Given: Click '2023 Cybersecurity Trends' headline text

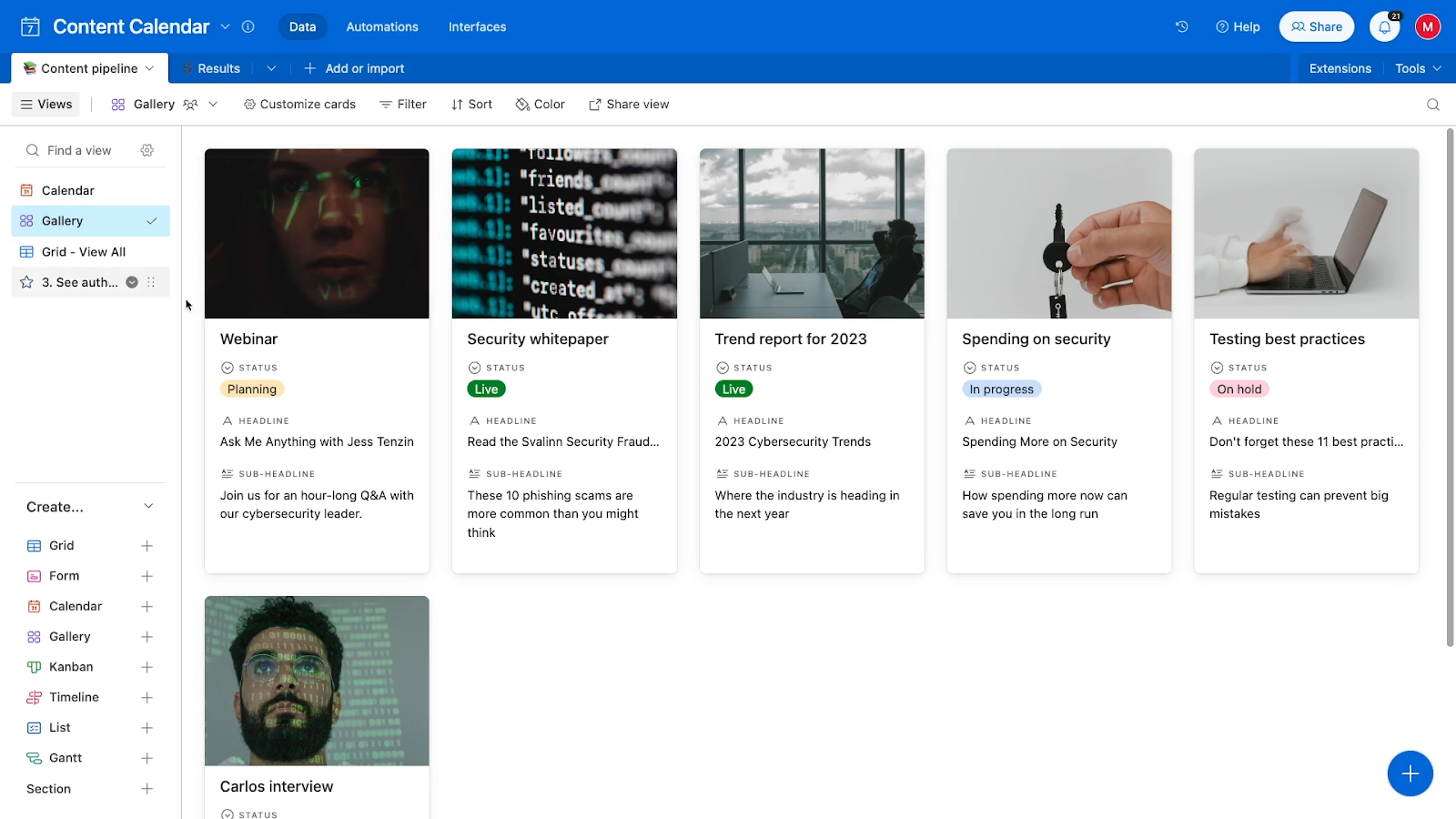Looking at the screenshot, I should point(793,442).
